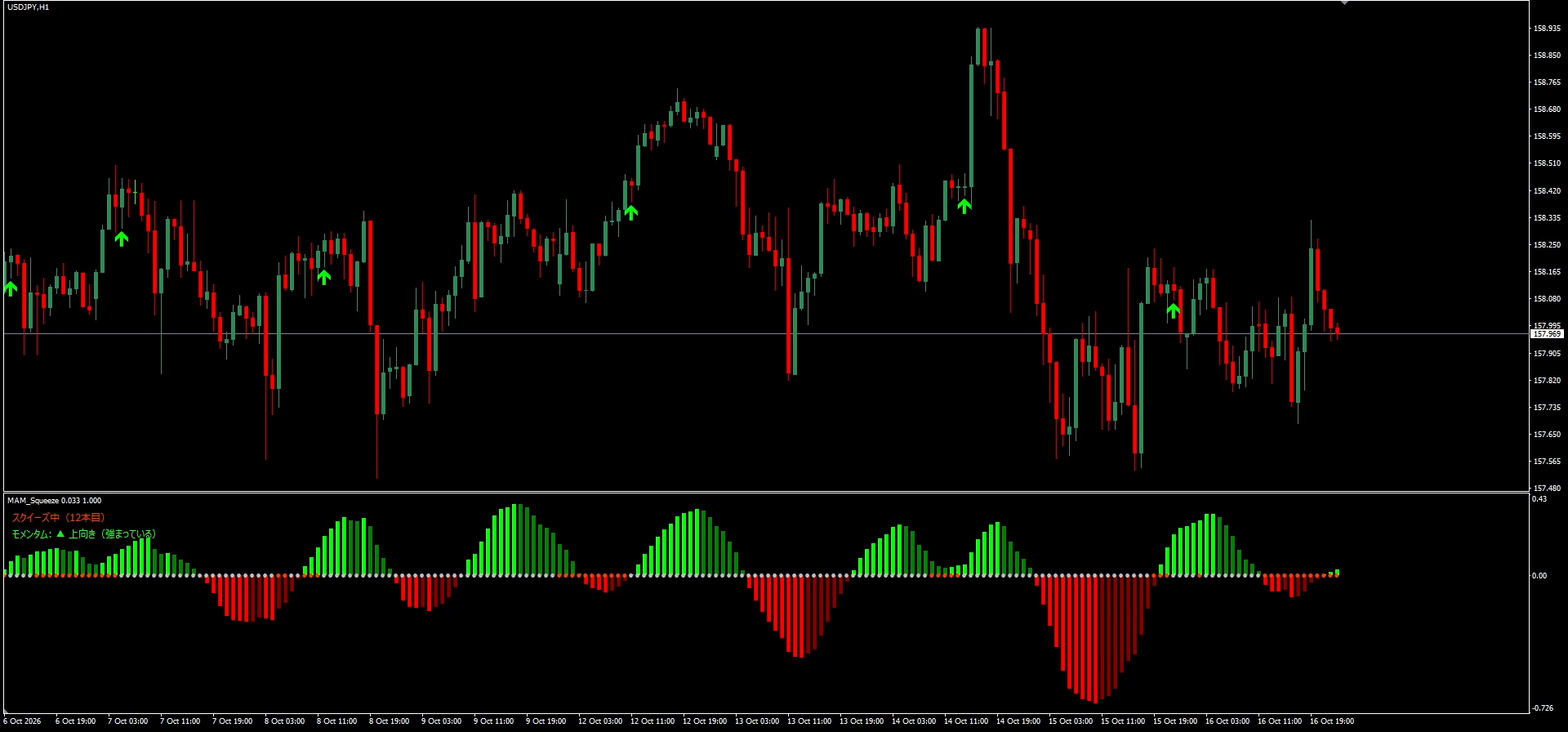Click the 157.480 price scale label
1568x732 pixels.
click(x=1547, y=489)
